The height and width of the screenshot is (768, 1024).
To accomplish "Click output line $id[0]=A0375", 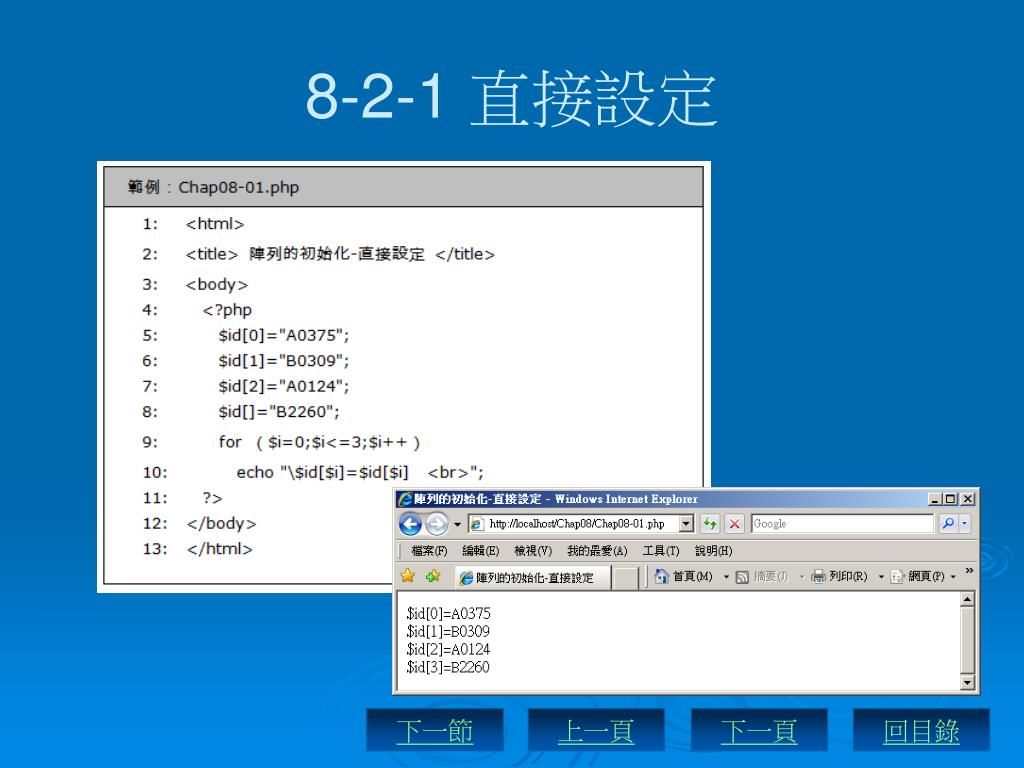I will coord(448,613).
